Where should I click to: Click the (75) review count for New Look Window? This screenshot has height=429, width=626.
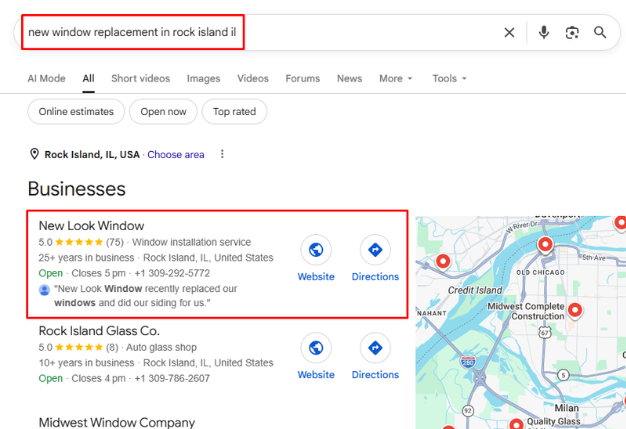(x=115, y=242)
